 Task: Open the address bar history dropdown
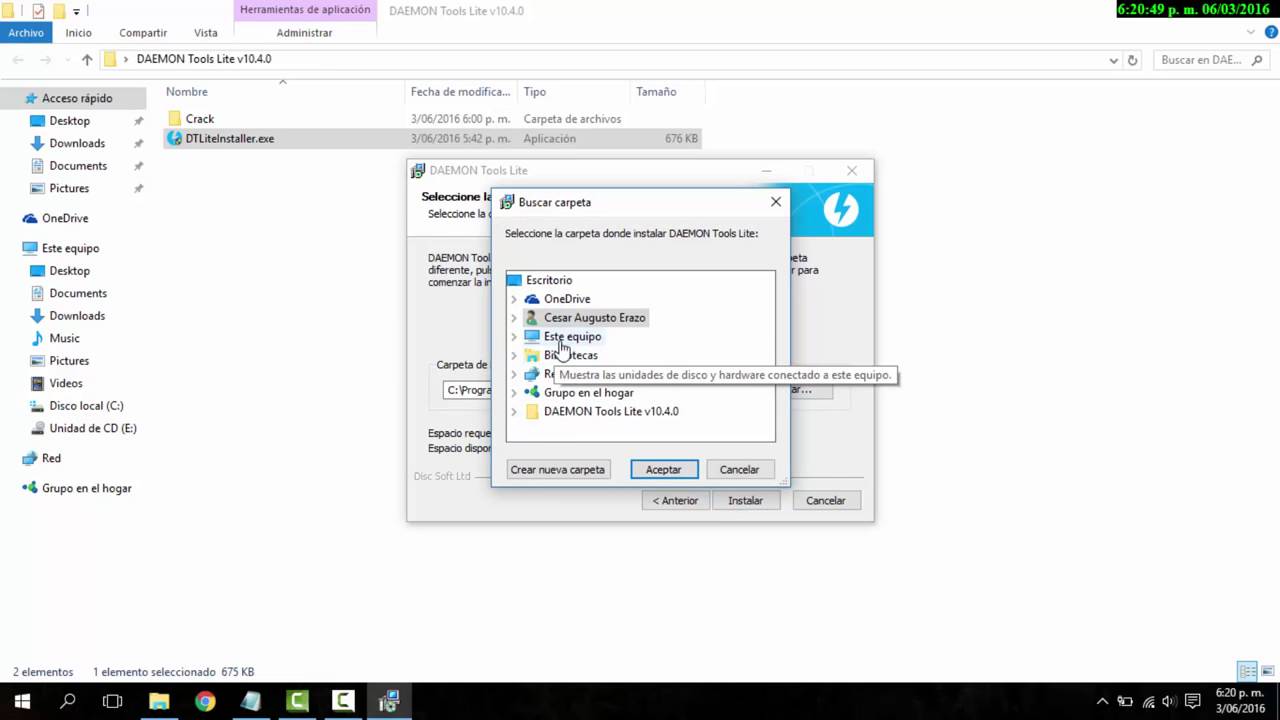click(1114, 60)
